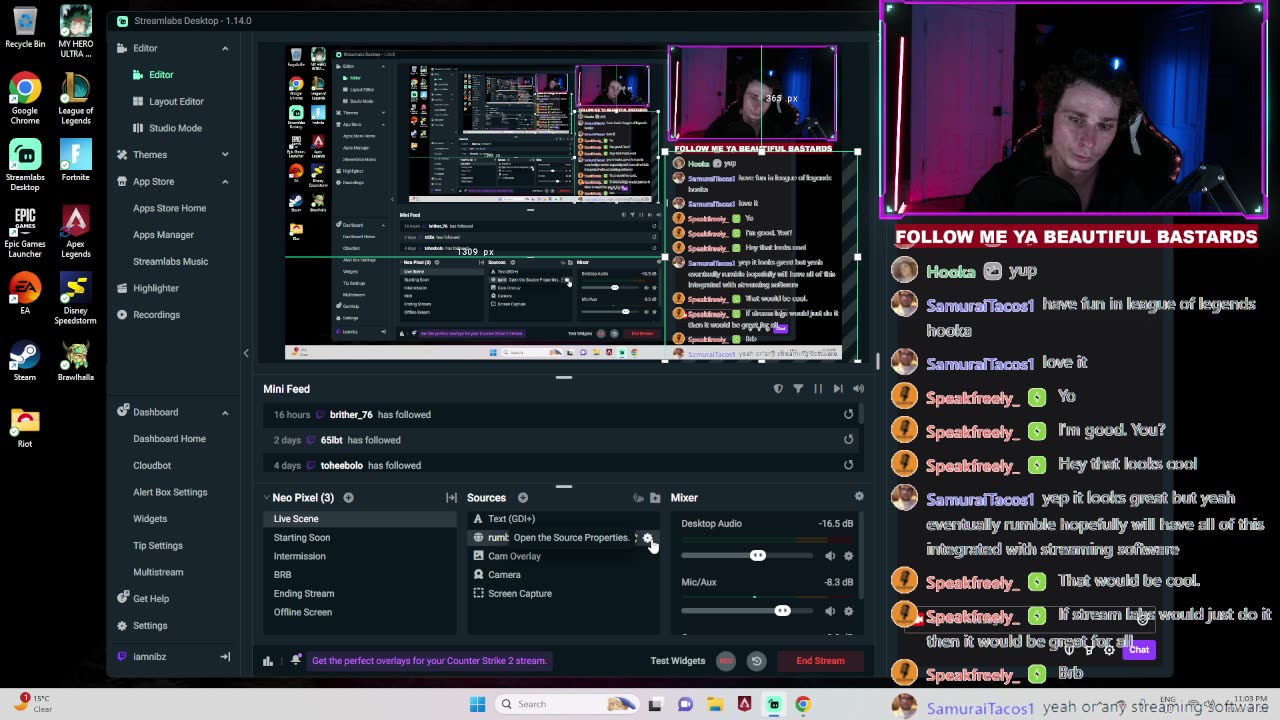The height and width of the screenshot is (720, 1280).
Task: Skip the current alert in Mini Feed
Action: point(838,389)
